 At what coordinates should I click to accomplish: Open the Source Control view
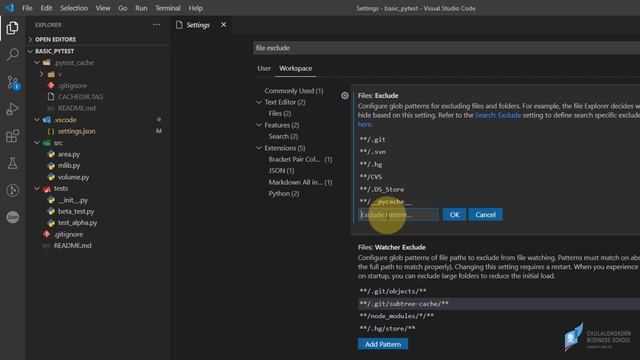pos(13,82)
